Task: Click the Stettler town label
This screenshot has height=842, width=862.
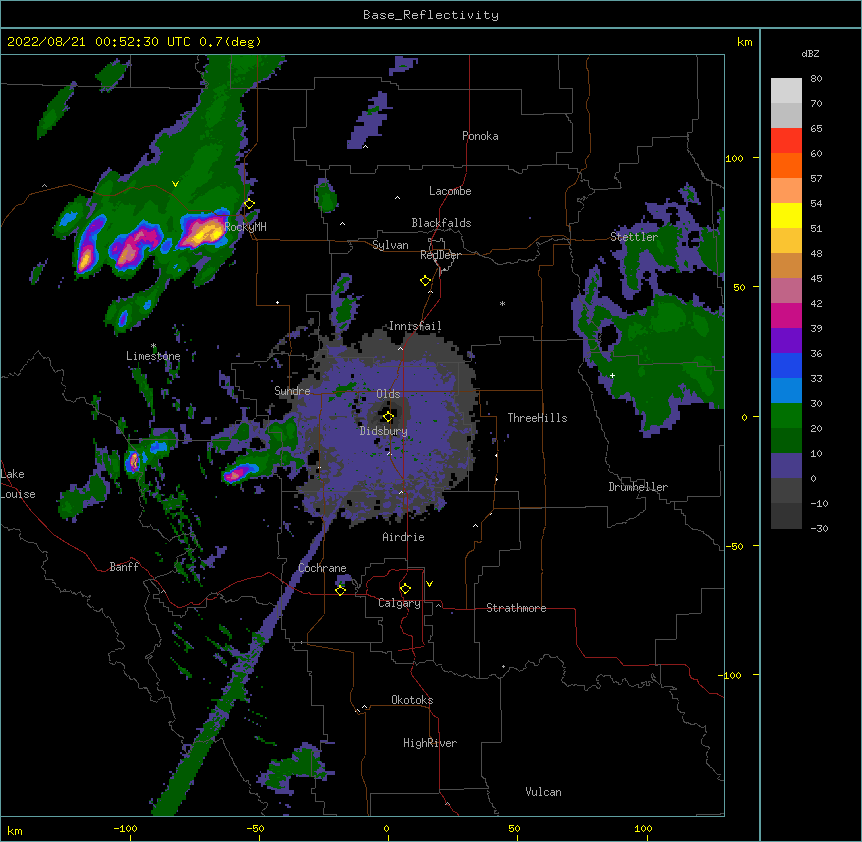Action: click(634, 237)
